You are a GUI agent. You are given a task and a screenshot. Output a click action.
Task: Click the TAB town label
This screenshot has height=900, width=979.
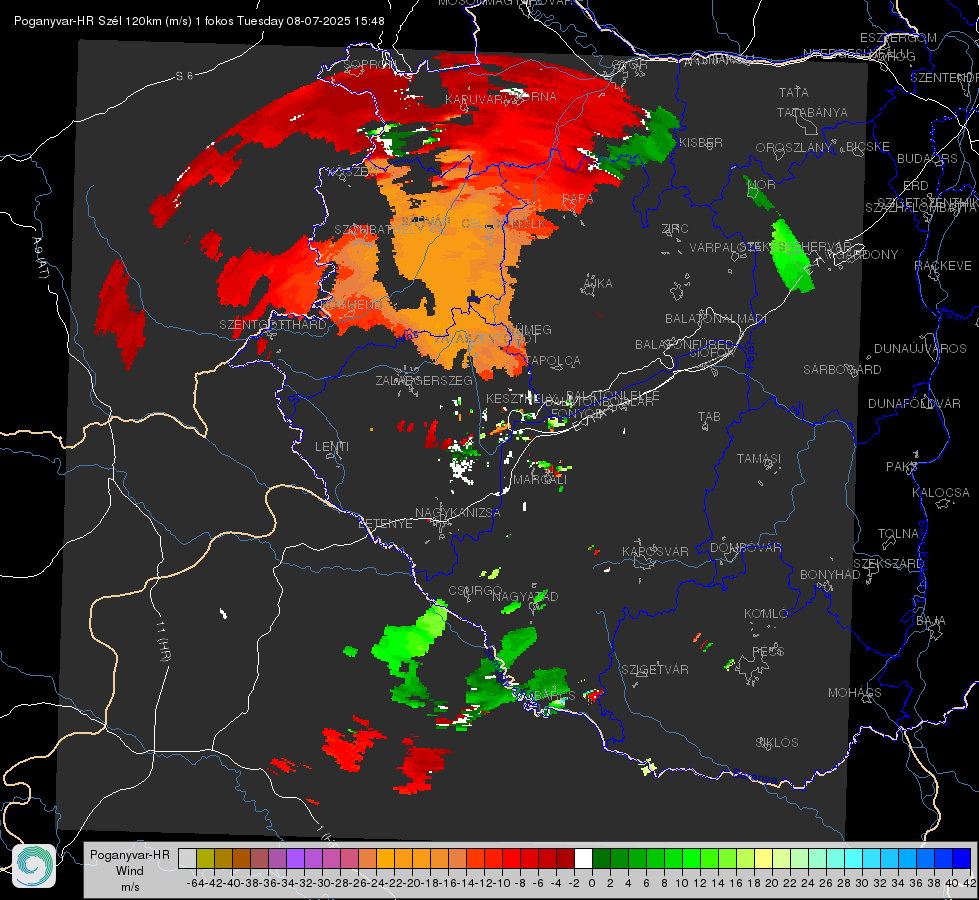pos(709,417)
